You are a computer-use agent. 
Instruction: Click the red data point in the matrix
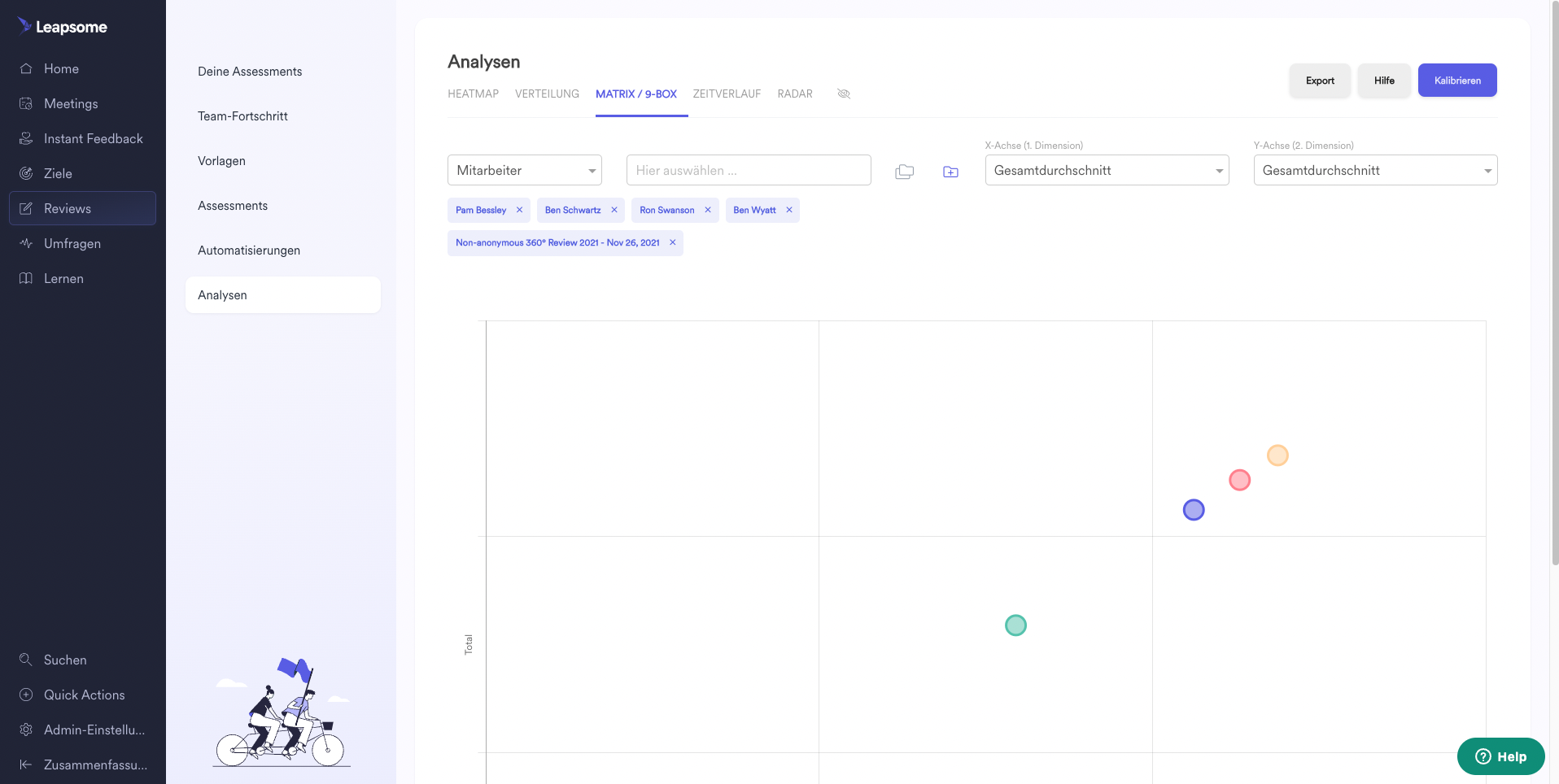(x=1239, y=480)
